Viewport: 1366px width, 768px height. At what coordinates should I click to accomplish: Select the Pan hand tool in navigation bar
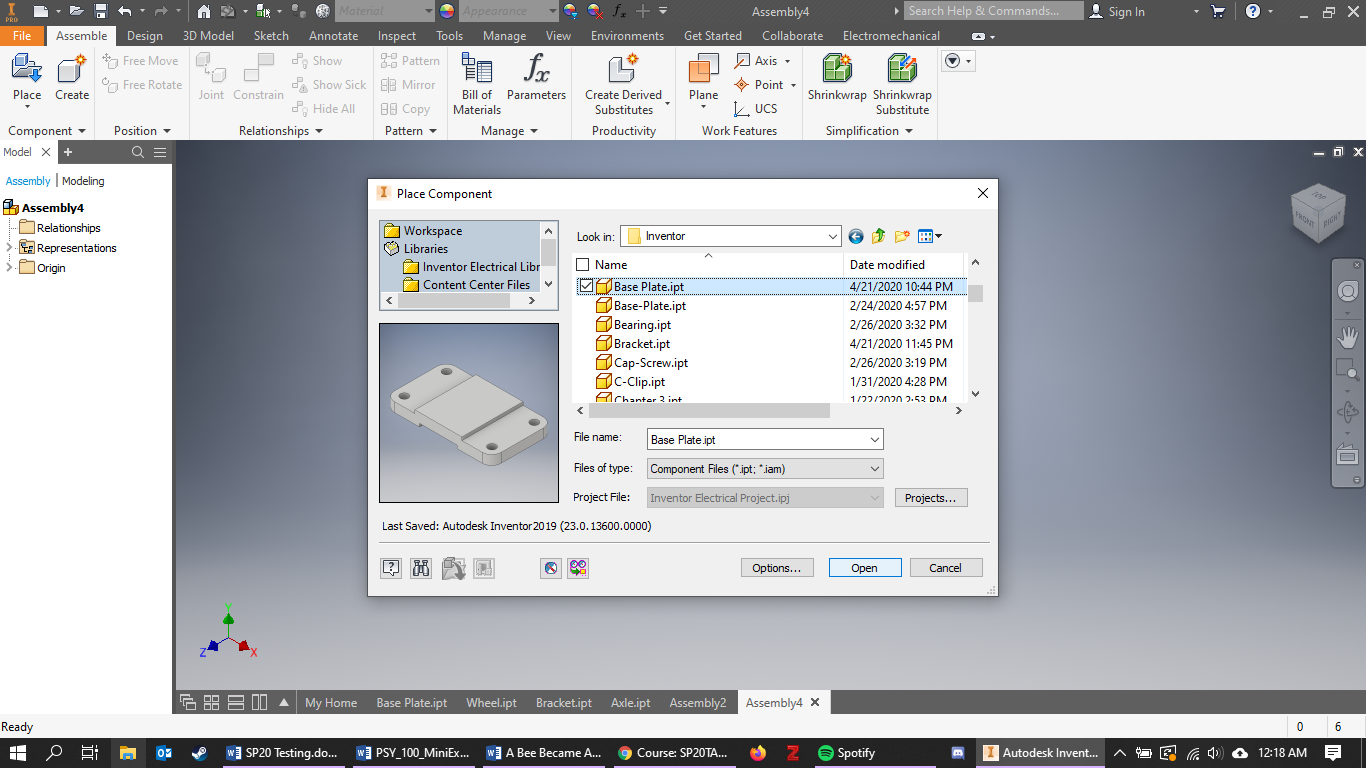1348,337
